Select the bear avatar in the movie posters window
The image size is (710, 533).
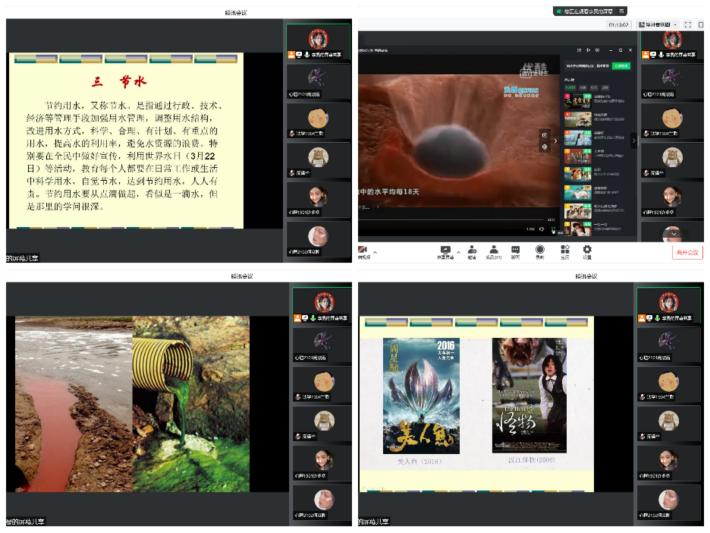point(669,420)
